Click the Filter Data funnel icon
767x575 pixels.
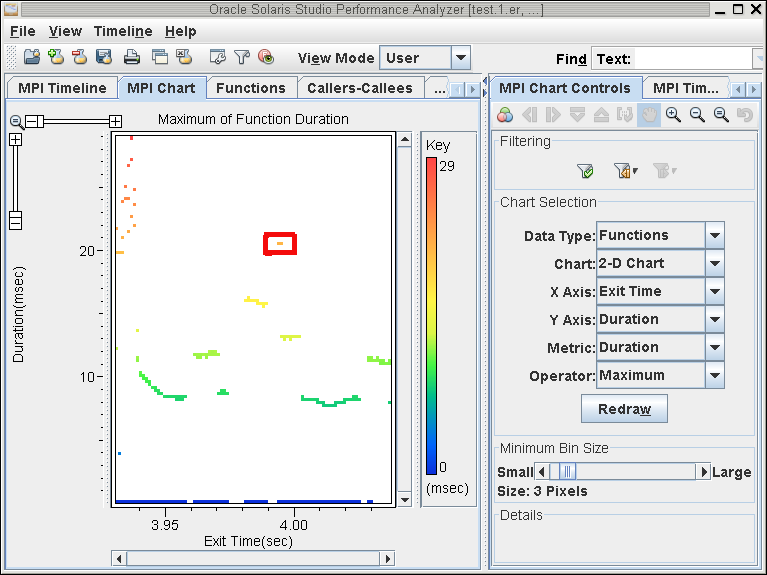point(242,57)
